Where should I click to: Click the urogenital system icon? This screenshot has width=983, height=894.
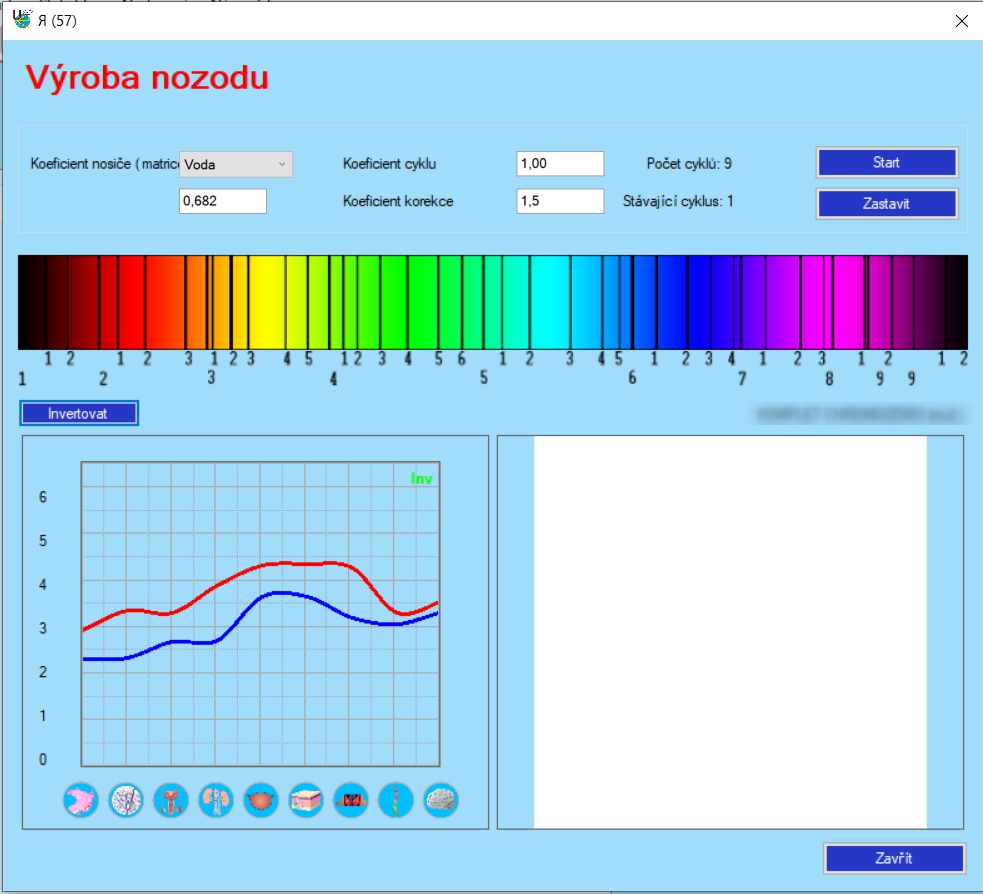(171, 801)
